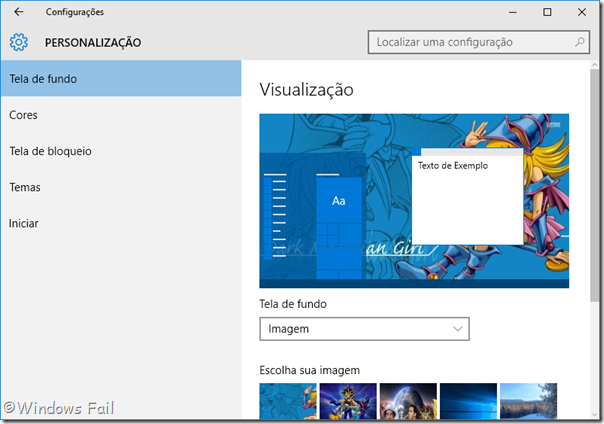The width and height of the screenshot is (604, 424).
Task: Click Texto de Exemplo in preview
Action: [x=453, y=166]
